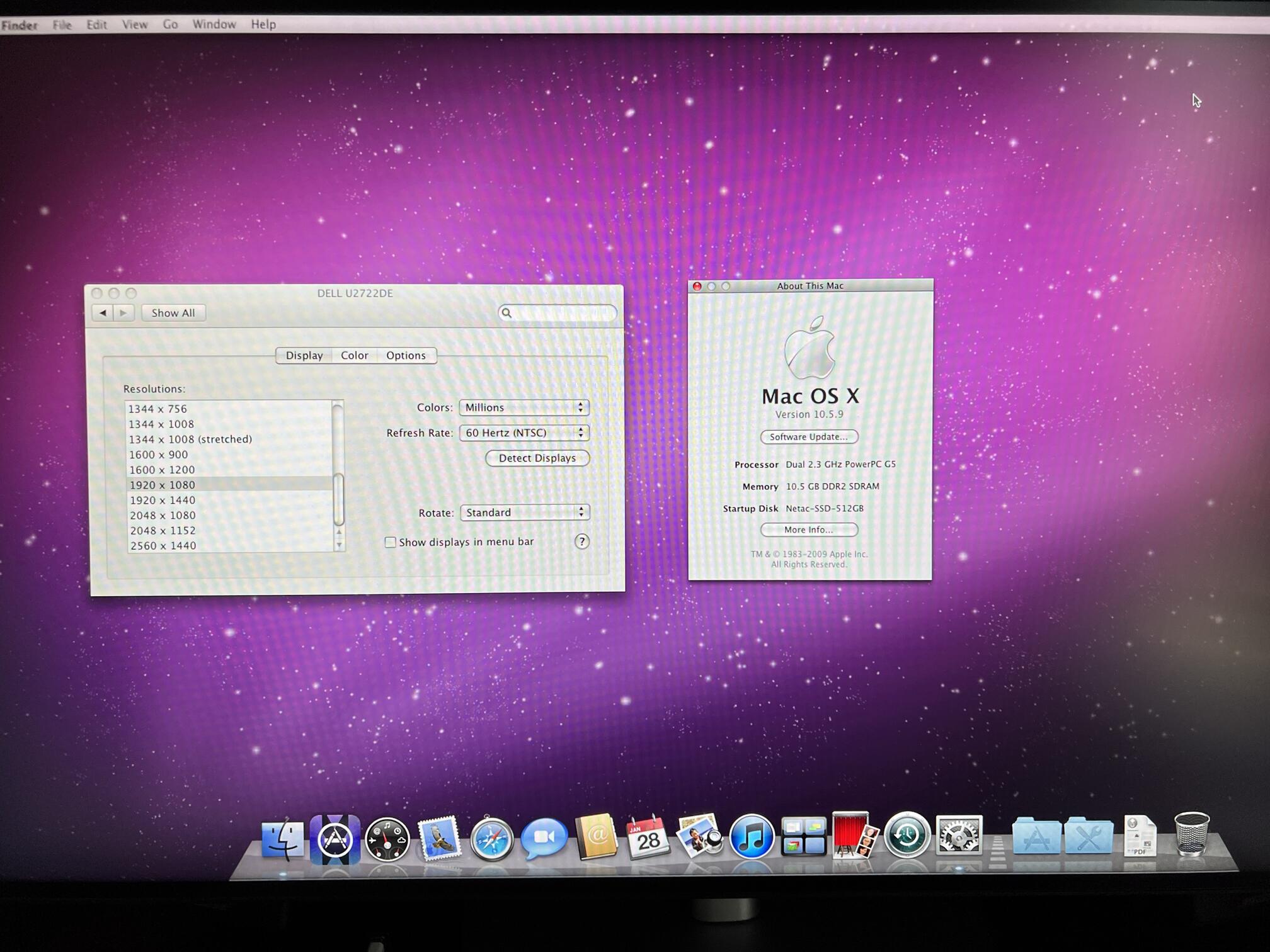Open the PDF document in the Dock
Image resolution: width=1270 pixels, height=952 pixels.
coord(1140,835)
